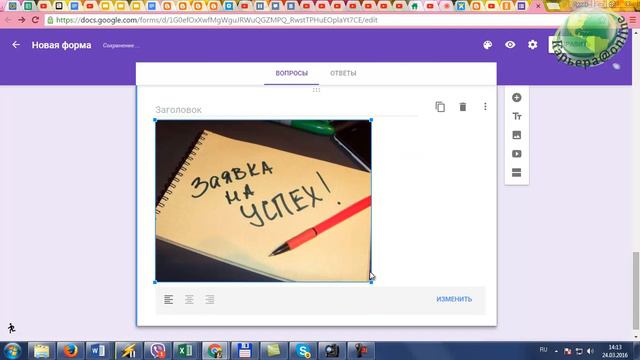Align image to the center

[189, 299]
